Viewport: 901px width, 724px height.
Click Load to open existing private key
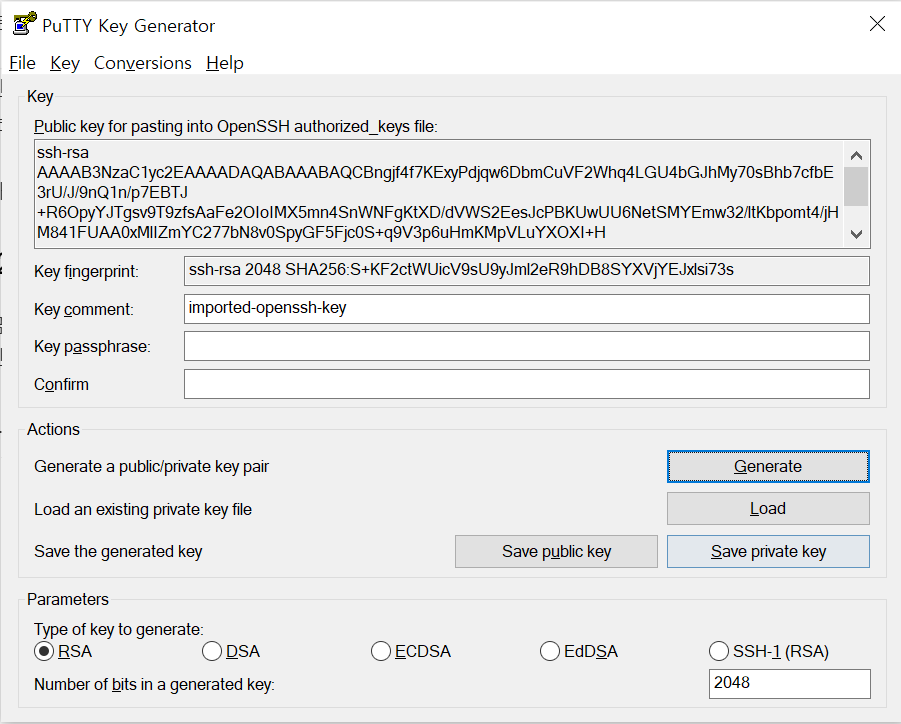(x=768, y=509)
